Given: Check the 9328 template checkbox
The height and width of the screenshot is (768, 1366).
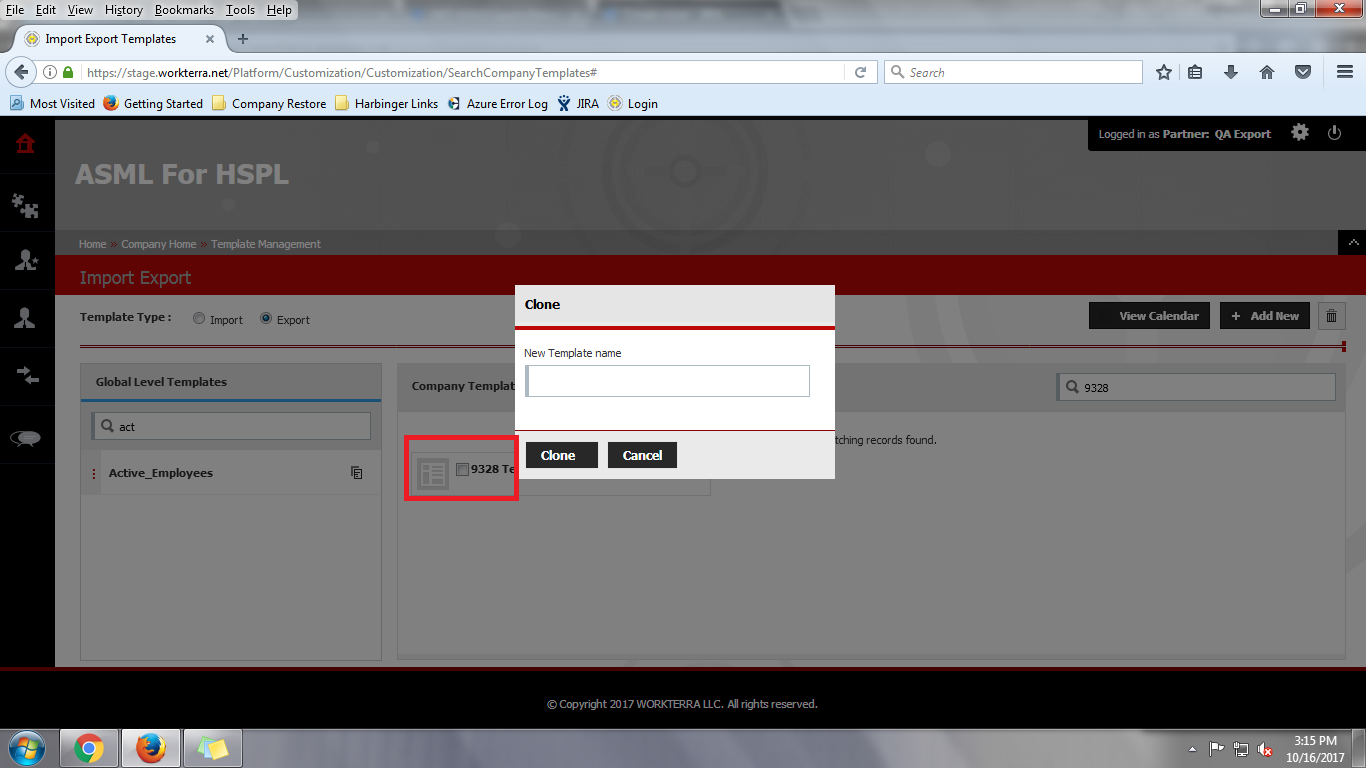Looking at the screenshot, I should click(x=462, y=469).
